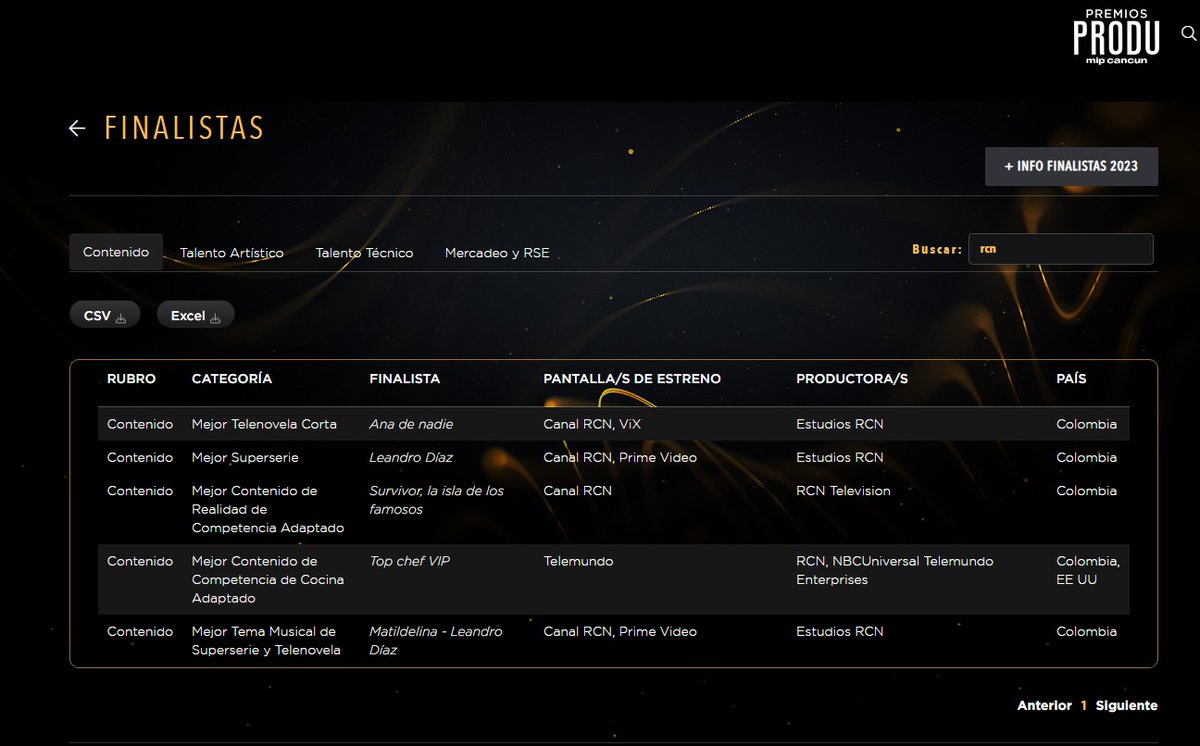The image size is (1200, 746).
Task: Click the RCN Television producer cell
Action: 843,491
